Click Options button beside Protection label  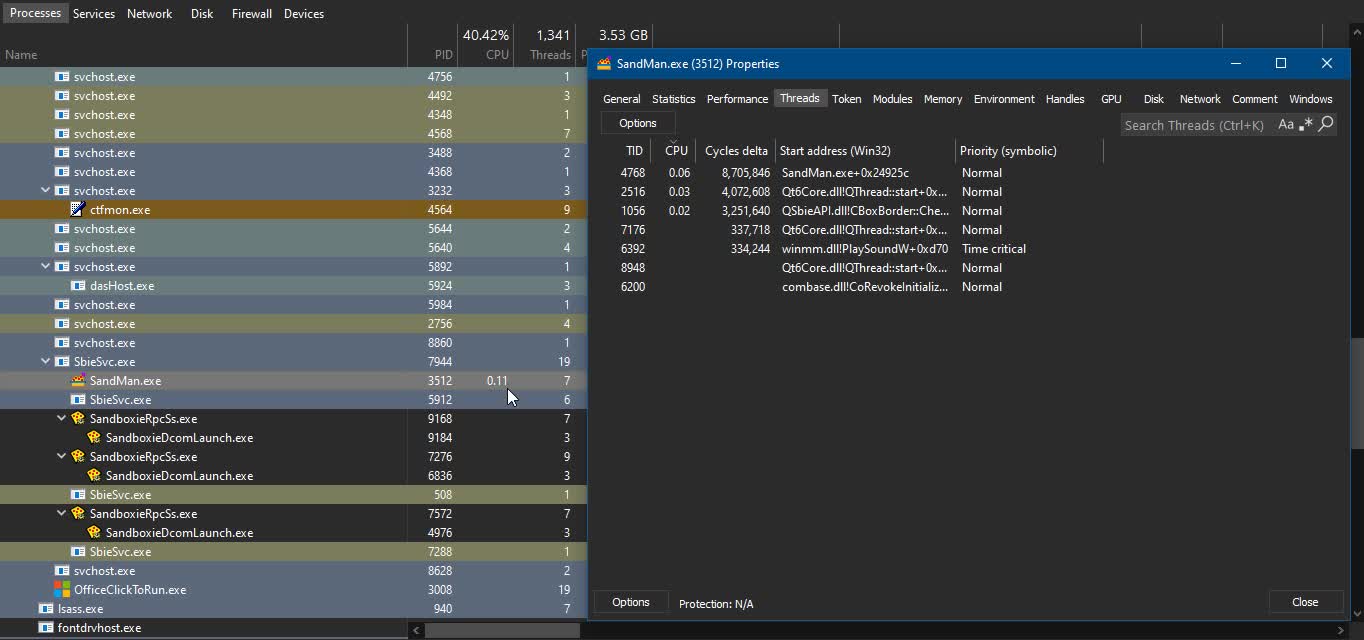630,602
